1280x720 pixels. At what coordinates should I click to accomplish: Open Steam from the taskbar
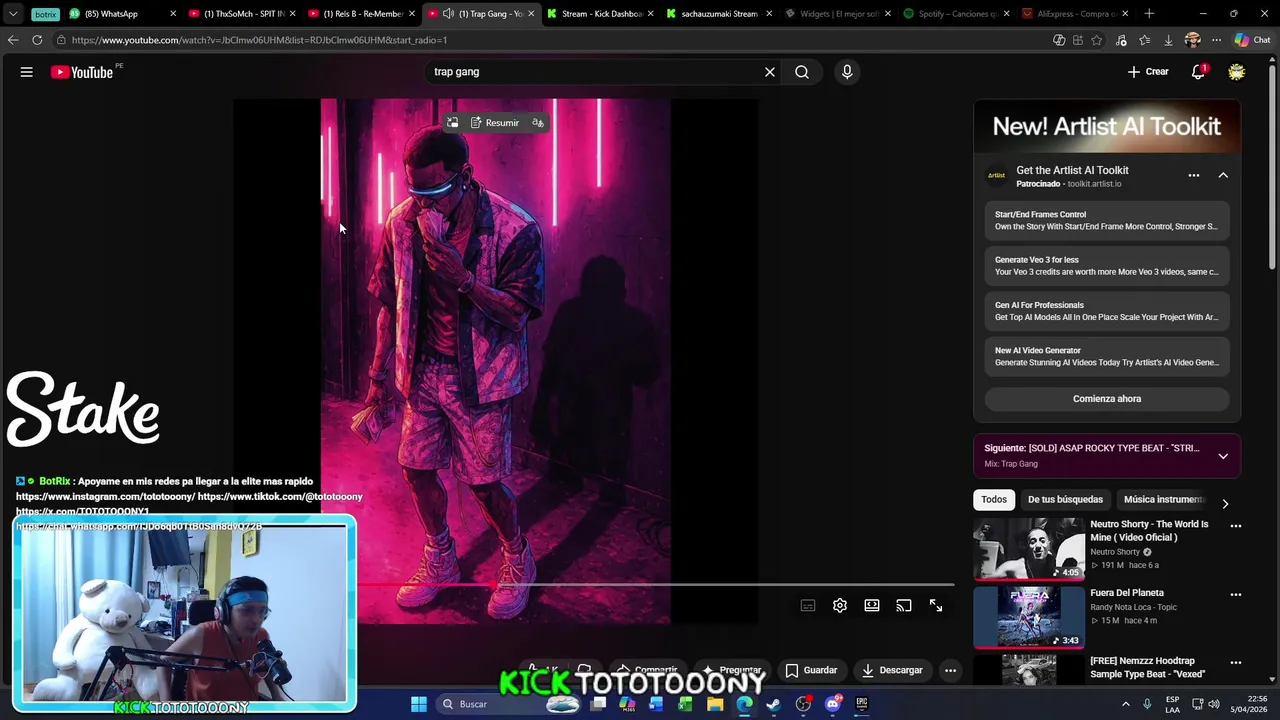coord(773,704)
